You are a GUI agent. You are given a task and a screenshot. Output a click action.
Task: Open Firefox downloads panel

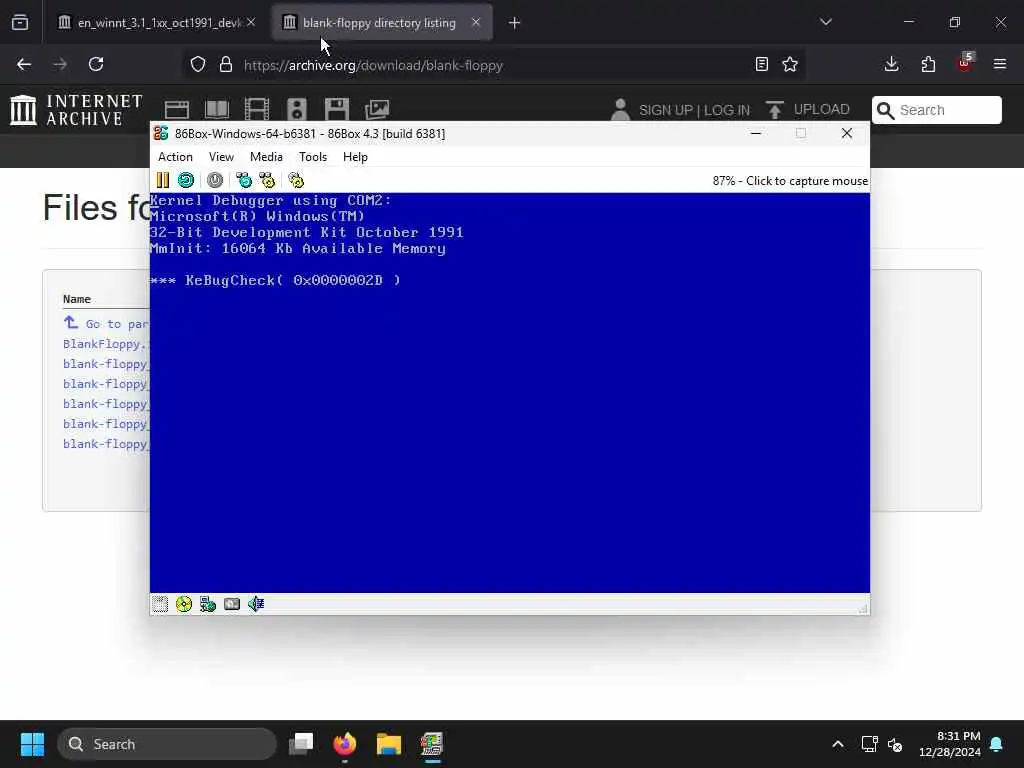pyautogui.click(x=891, y=64)
